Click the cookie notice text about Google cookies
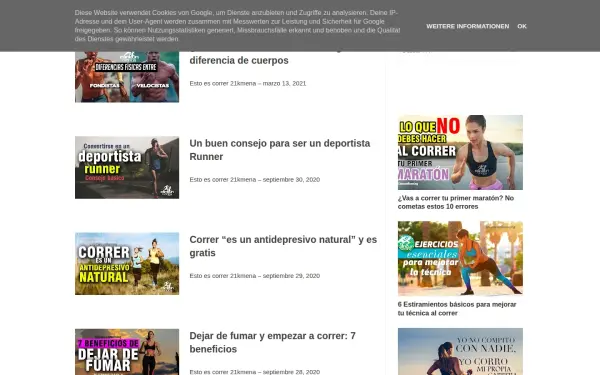 click(x=237, y=26)
